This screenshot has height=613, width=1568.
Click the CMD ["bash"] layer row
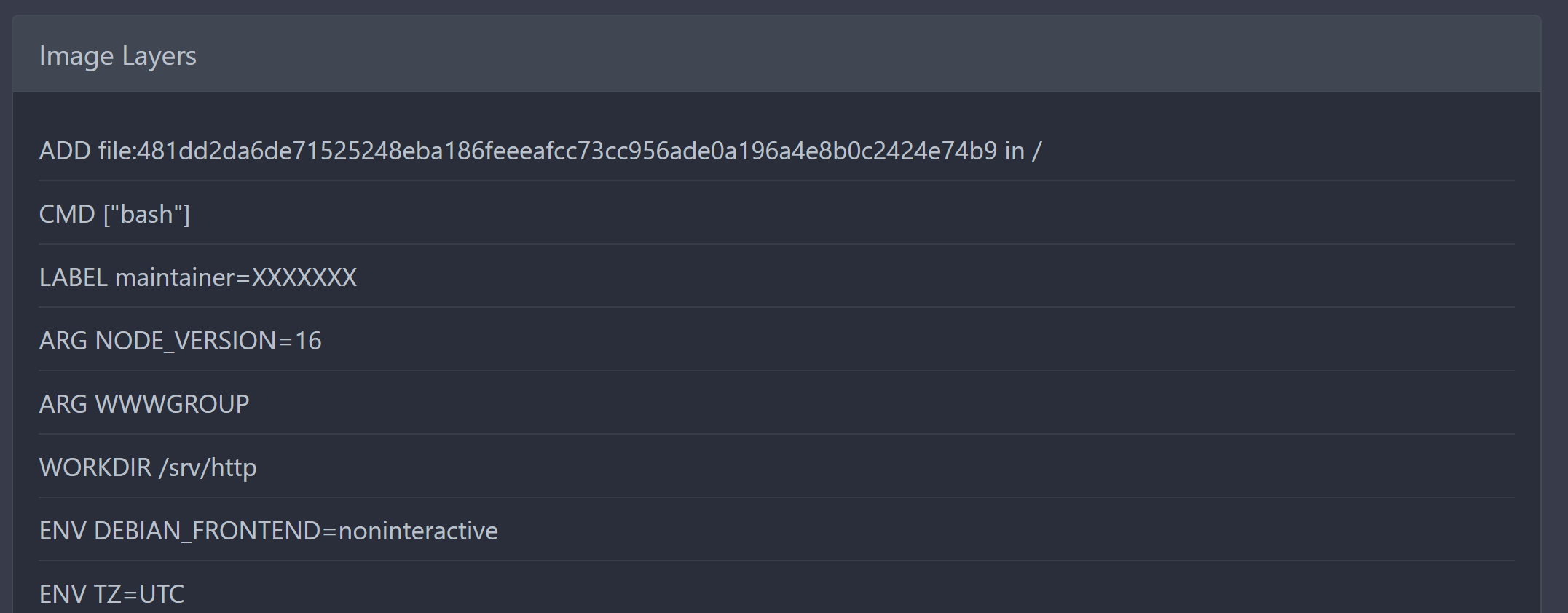(x=114, y=213)
